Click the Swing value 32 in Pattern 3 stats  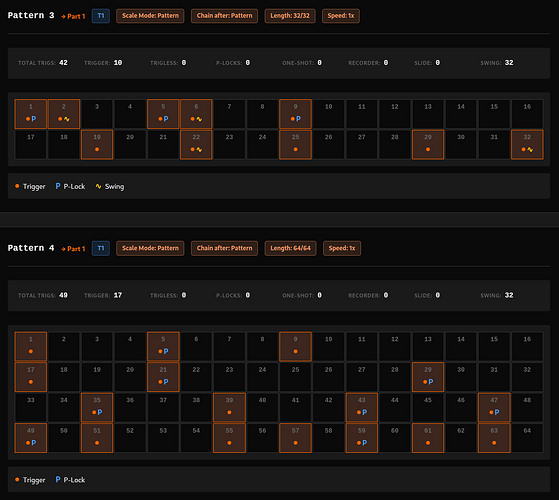pos(509,63)
